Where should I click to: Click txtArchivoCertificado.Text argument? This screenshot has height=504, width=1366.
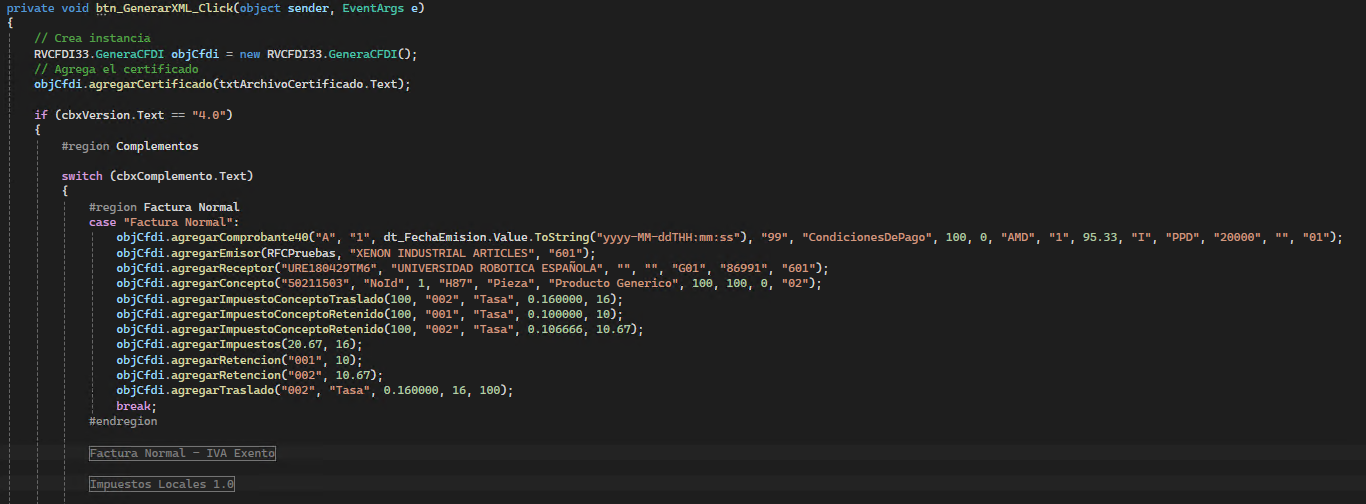pos(311,84)
